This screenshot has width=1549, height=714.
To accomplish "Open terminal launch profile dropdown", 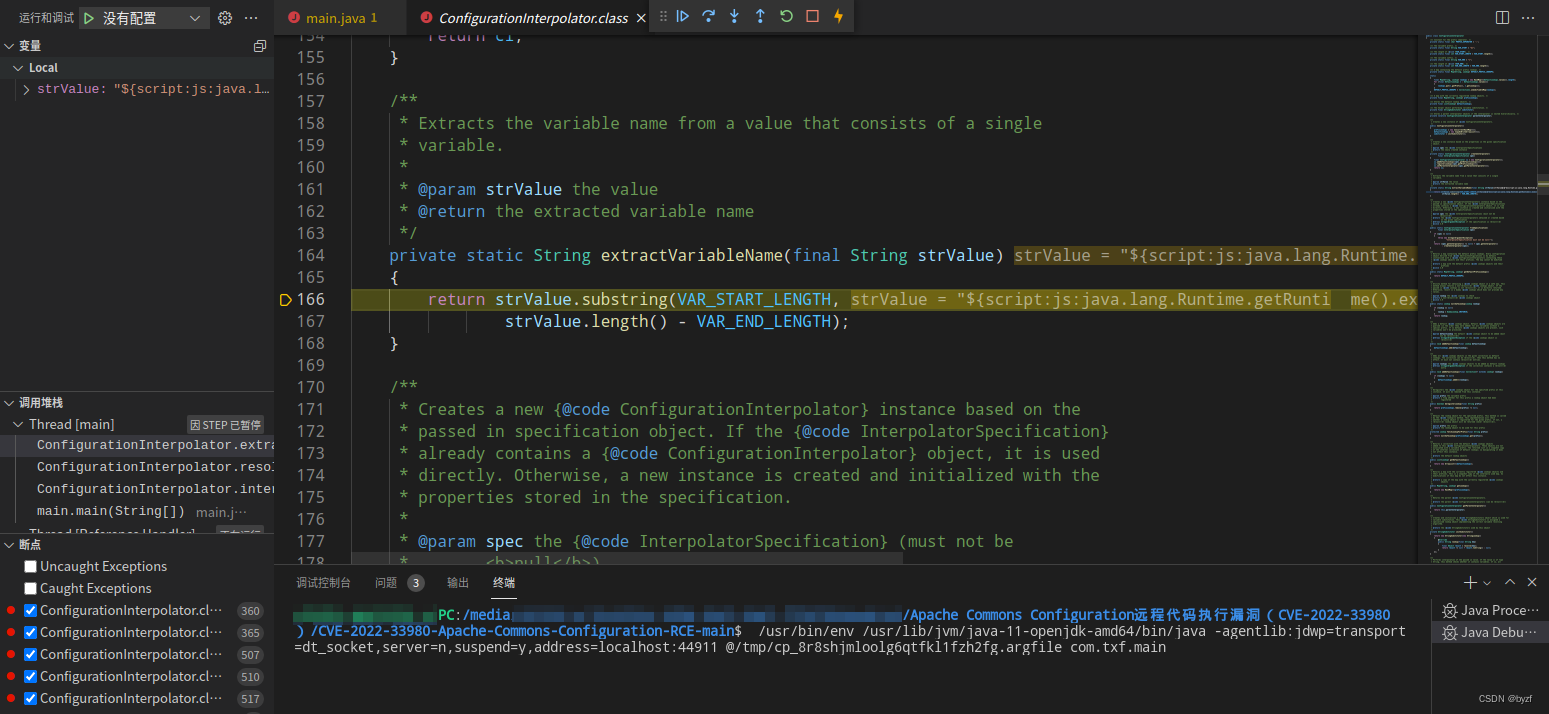I will tap(1487, 582).
